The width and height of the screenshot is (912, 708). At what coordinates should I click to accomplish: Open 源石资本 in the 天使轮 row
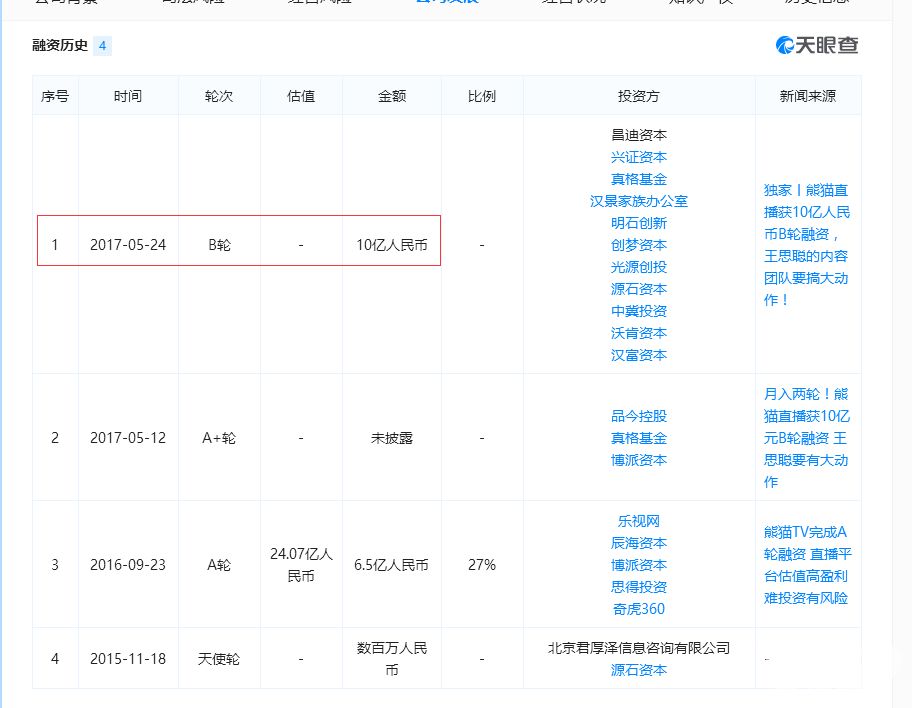click(639, 670)
